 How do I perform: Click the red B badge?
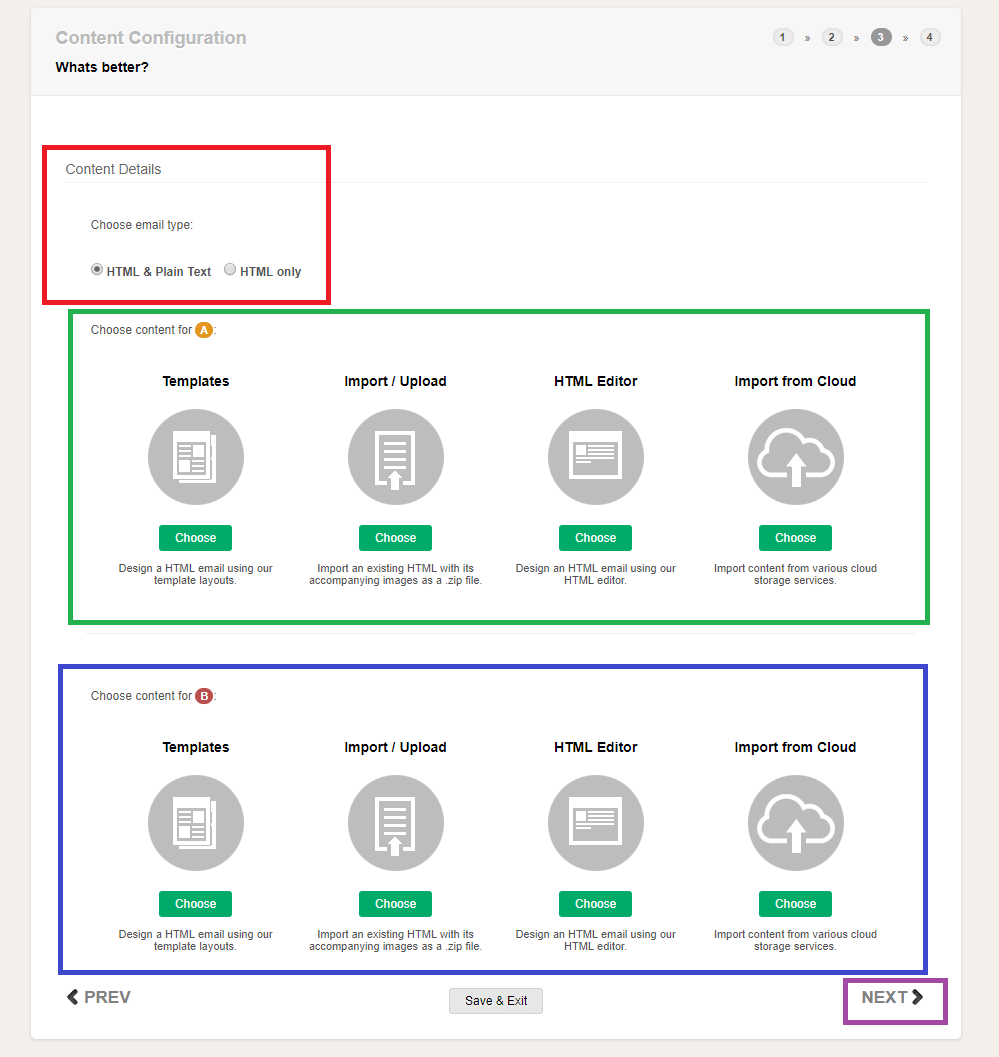point(204,696)
